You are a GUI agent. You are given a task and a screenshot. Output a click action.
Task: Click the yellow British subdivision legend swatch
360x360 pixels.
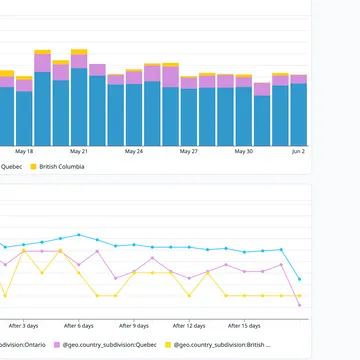pos(168,345)
